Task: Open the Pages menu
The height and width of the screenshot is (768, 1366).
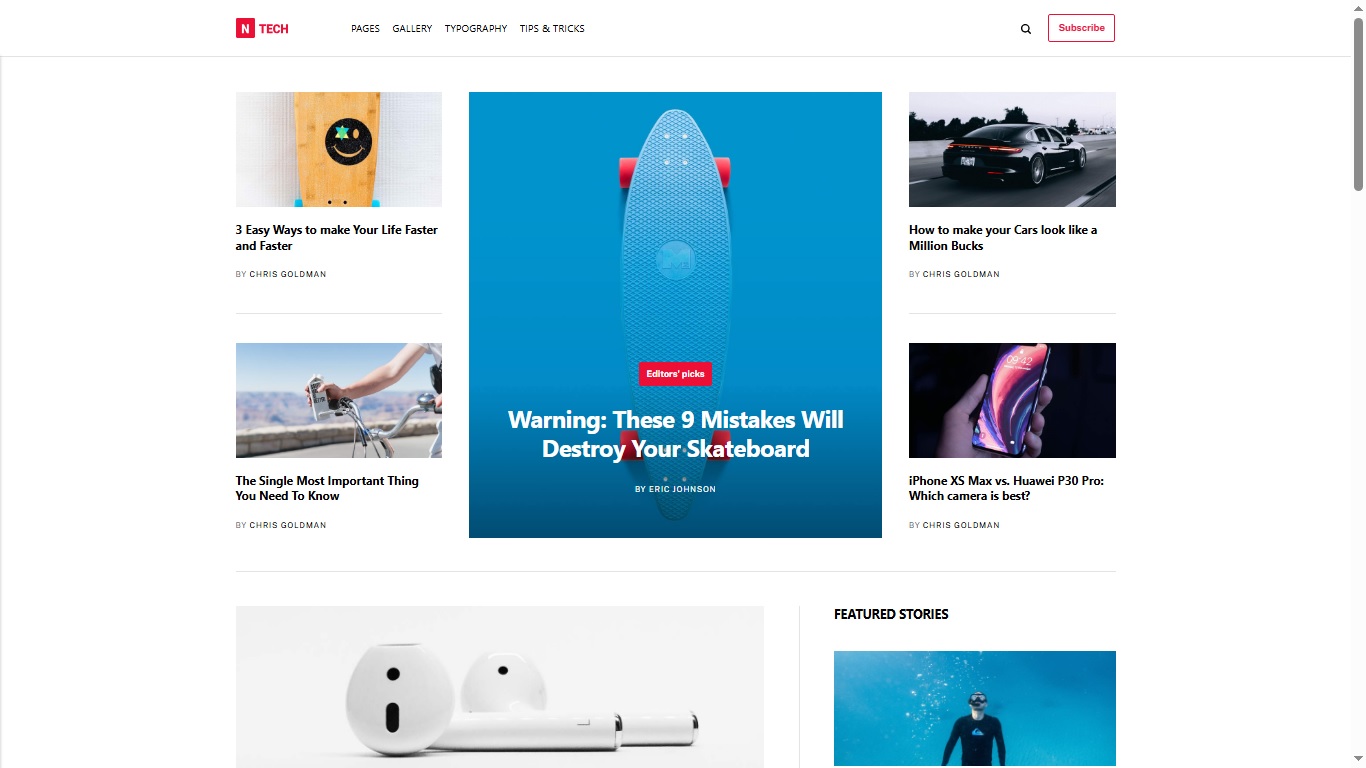Action: (365, 29)
